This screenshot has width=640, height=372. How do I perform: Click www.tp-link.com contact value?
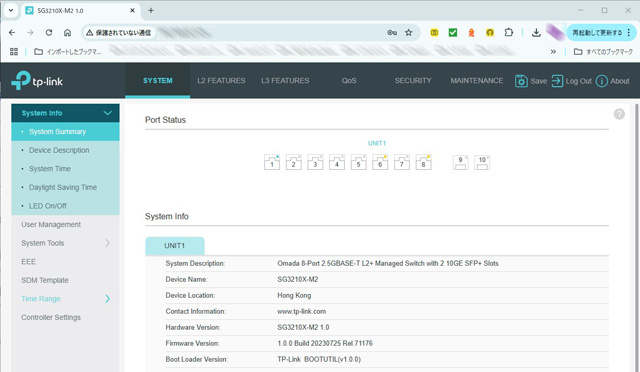tap(302, 311)
